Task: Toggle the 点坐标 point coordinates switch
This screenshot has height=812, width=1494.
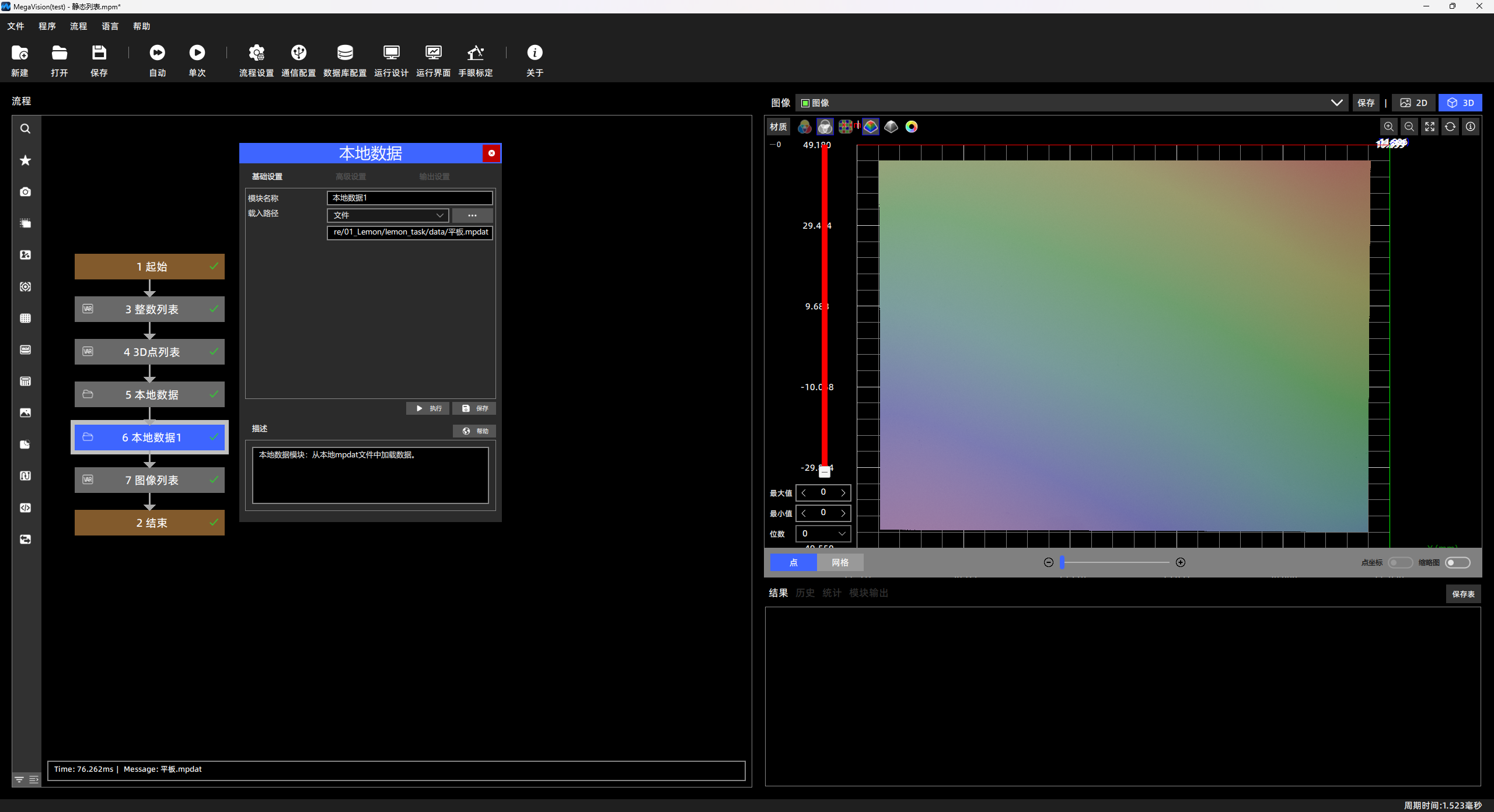Action: (x=1400, y=563)
